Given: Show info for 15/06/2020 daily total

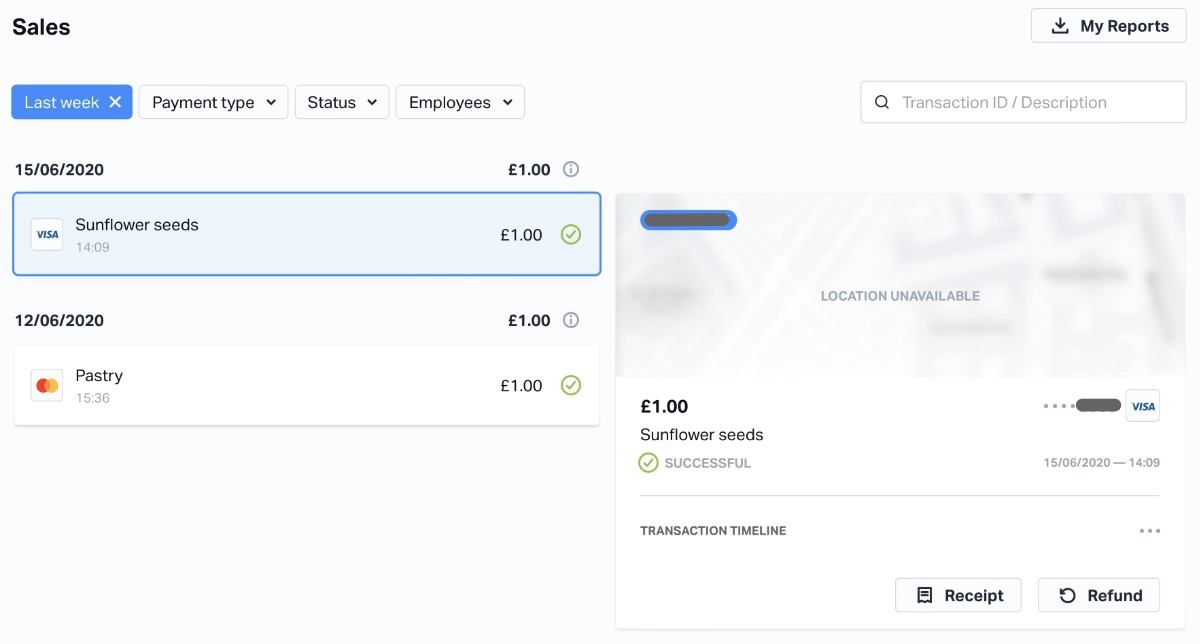Looking at the screenshot, I should pyautogui.click(x=571, y=170).
